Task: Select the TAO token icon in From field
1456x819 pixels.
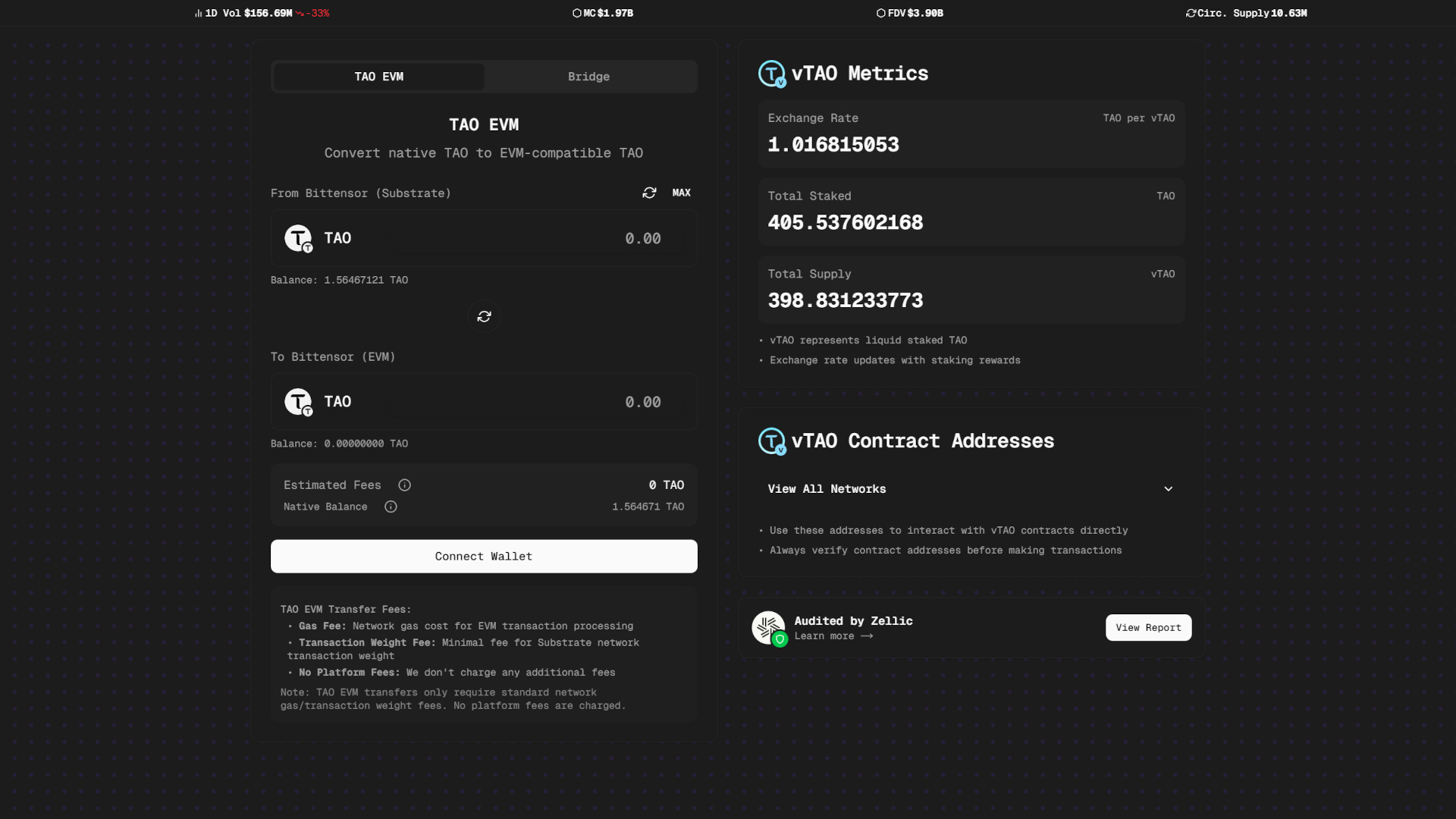Action: pyautogui.click(x=297, y=237)
